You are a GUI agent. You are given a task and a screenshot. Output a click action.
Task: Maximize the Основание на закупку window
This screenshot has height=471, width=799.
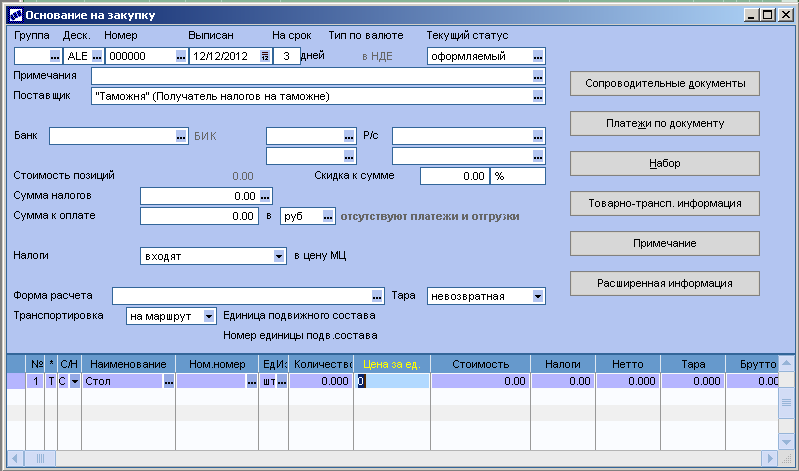pos(767,15)
